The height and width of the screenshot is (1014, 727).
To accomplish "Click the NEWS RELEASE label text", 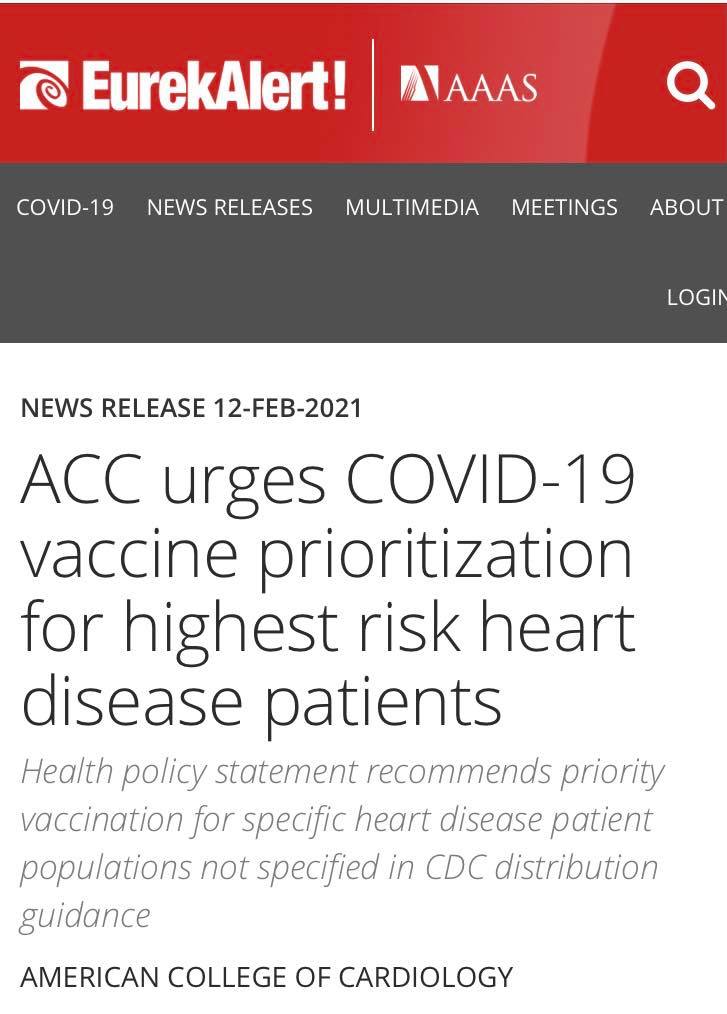I will (112, 408).
